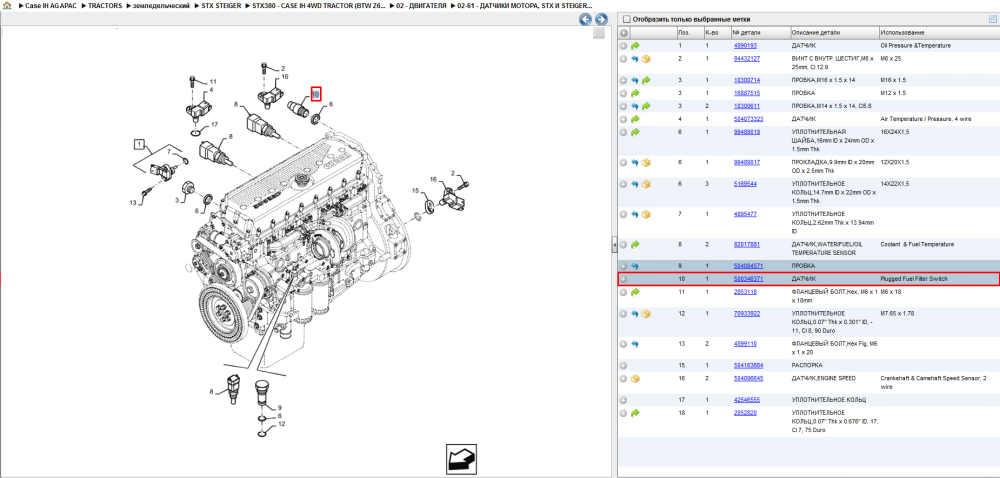The width and height of the screenshot is (1000, 478).
Task: Open 'STX380 - CASE IH 4WD TRACTOR' breadcrumb
Action: click(x=320, y=5)
